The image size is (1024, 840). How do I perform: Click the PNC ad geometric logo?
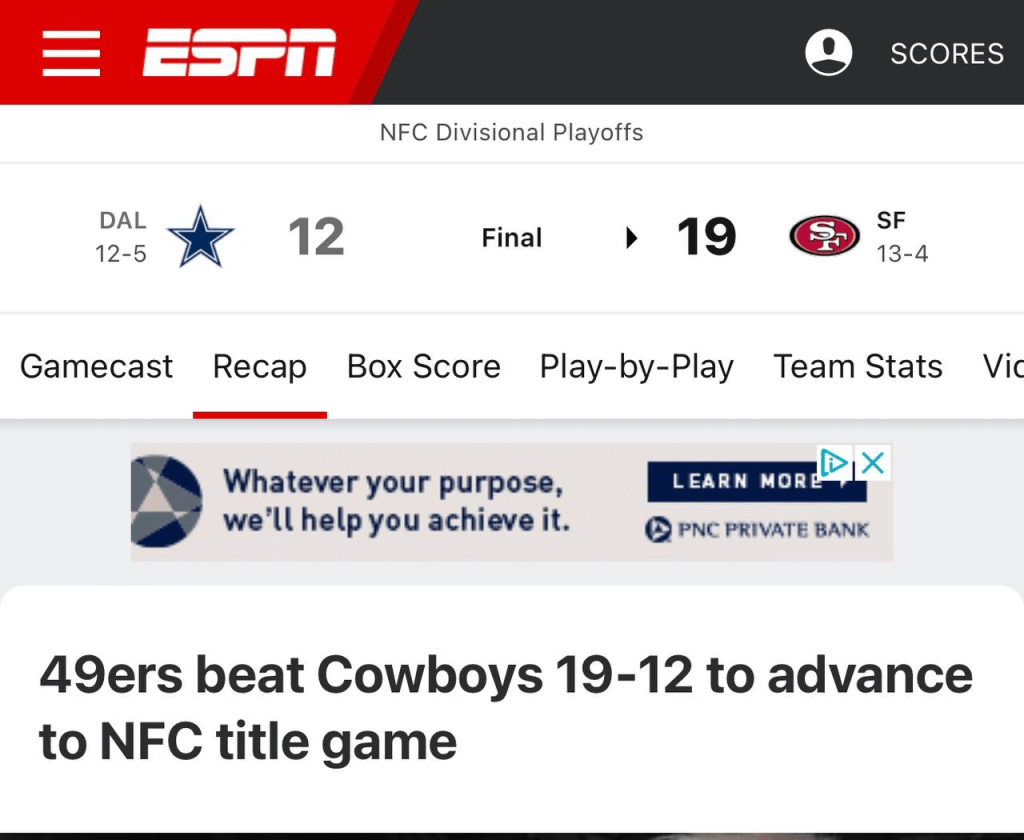166,500
